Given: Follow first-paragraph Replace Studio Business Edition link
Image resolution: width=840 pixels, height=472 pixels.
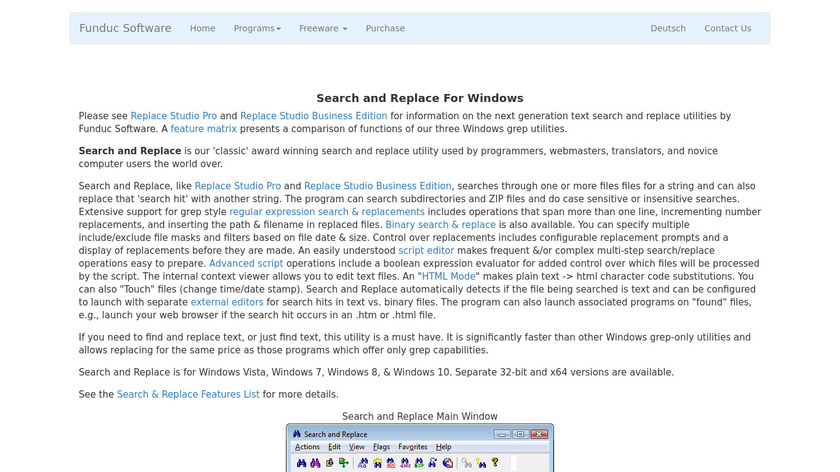Looking at the screenshot, I should click(313, 116).
